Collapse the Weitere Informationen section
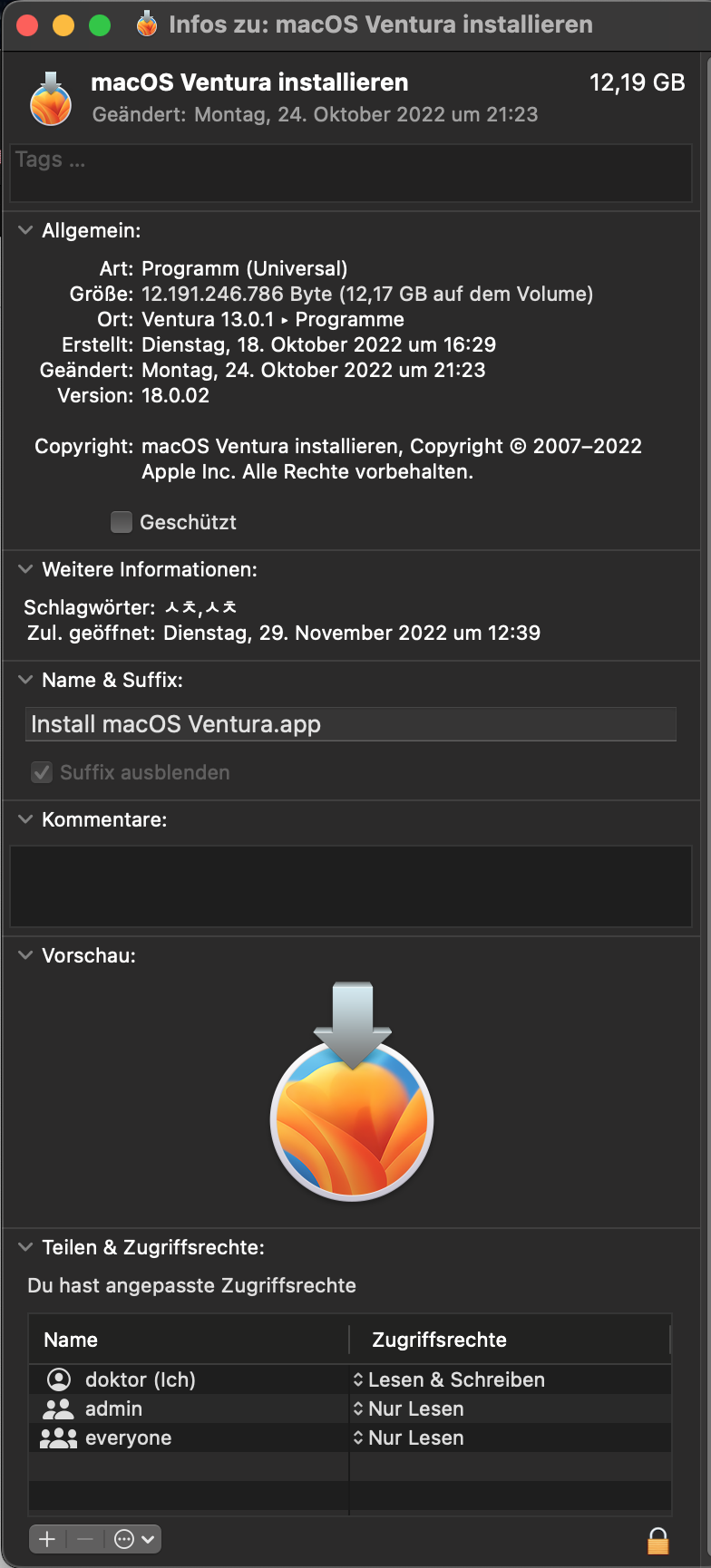This screenshot has width=711, height=1568. 25,569
